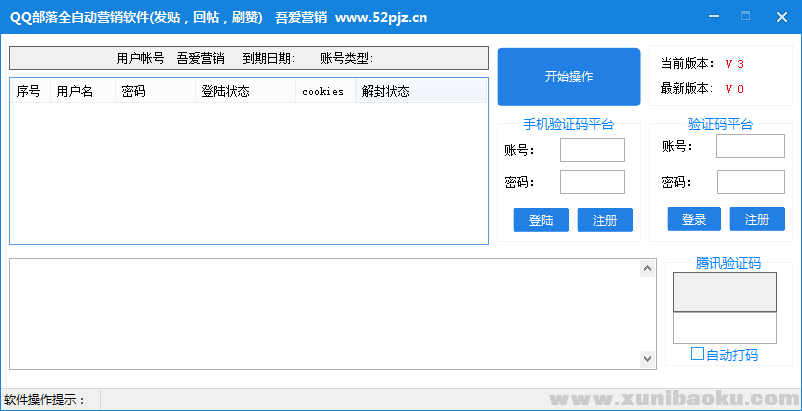Sort by the 序号 column header
The height and width of the screenshot is (411, 802).
[29, 91]
